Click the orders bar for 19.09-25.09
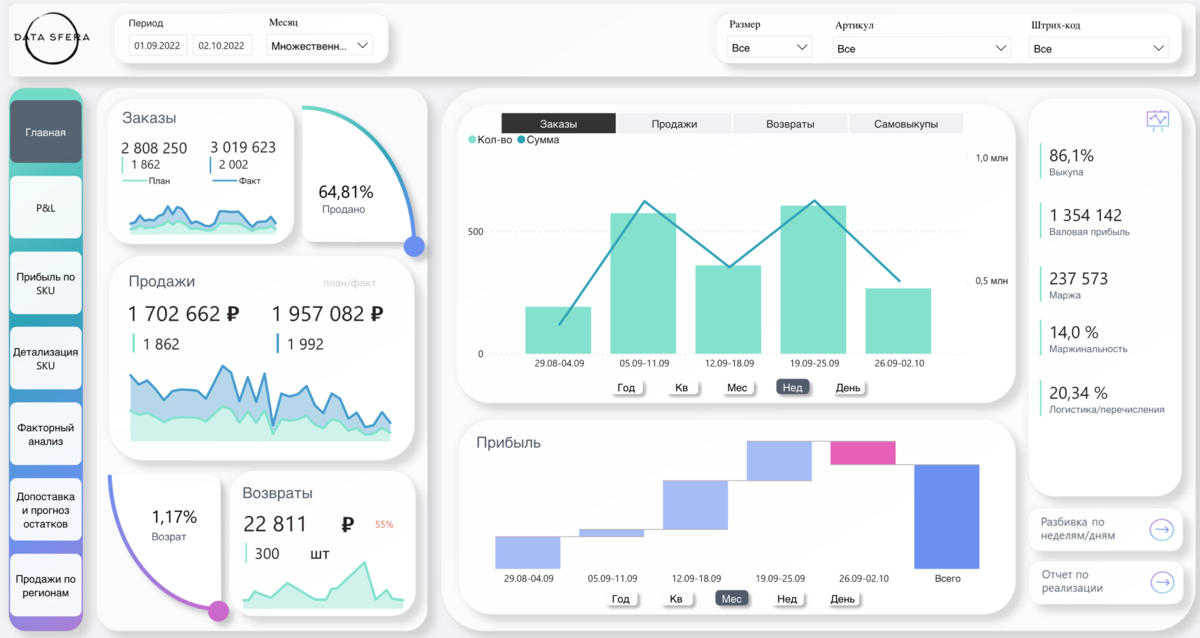Viewport: 1200px width, 638px height. (813, 280)
